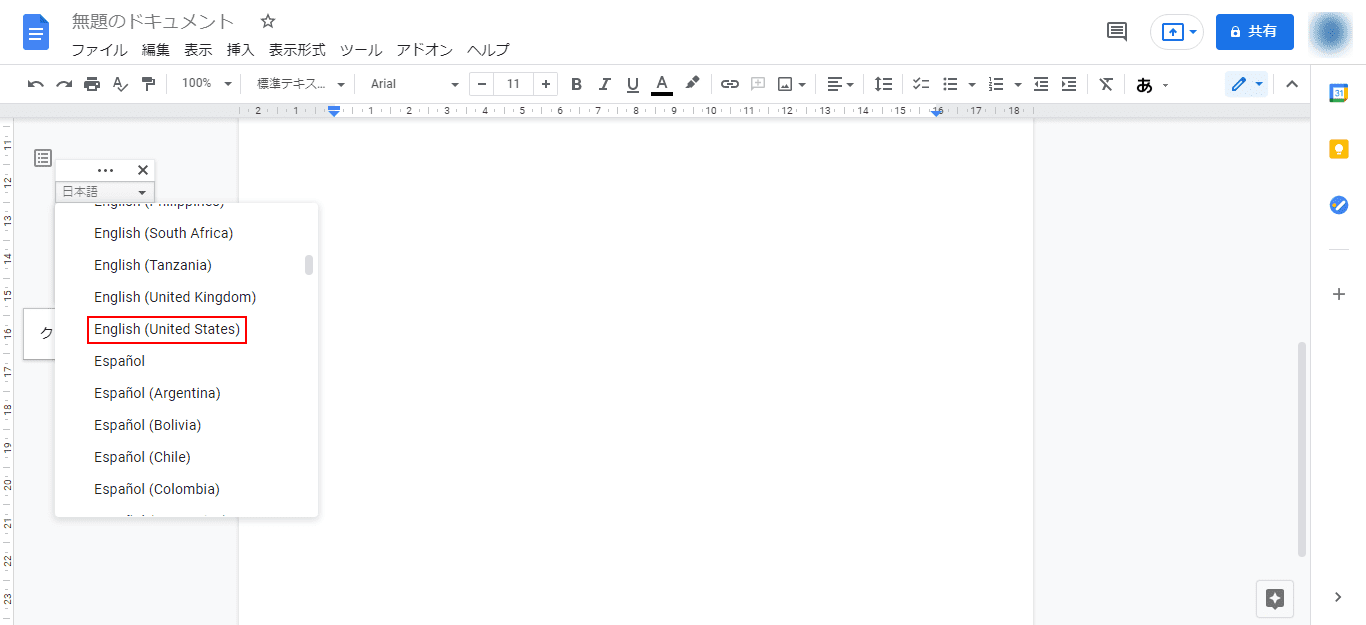
Task: Open the highlight color marker tool
Action: click(692, 83)
